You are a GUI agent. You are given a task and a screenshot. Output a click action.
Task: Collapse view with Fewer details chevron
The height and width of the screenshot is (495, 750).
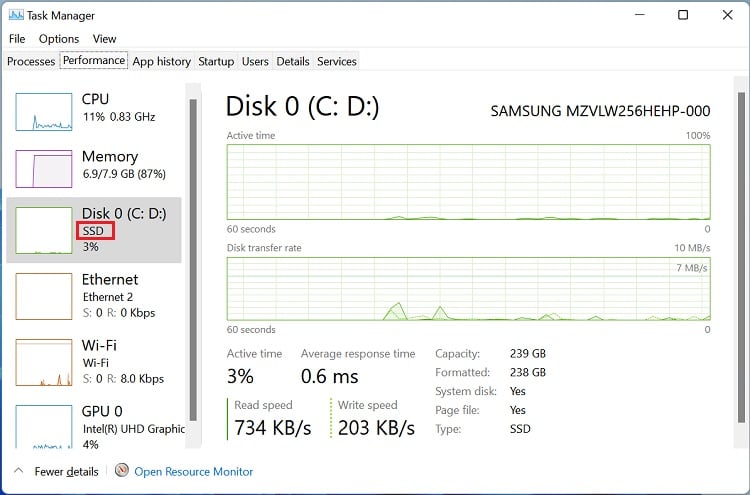click(x=19, y=471)
